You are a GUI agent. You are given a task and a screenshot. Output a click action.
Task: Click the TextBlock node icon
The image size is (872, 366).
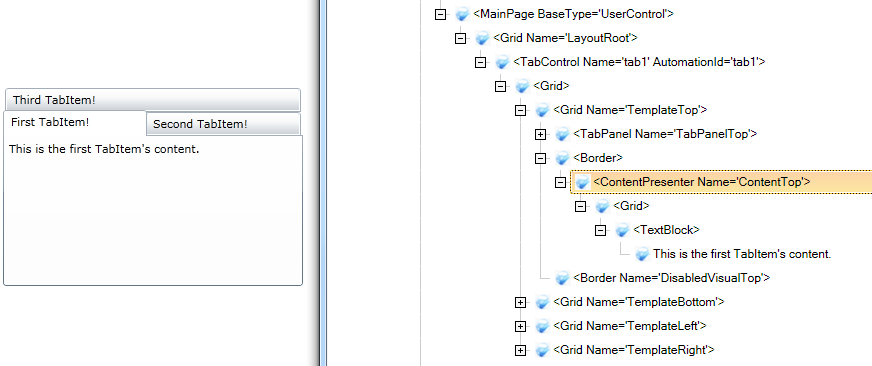(x=622, y=230)
